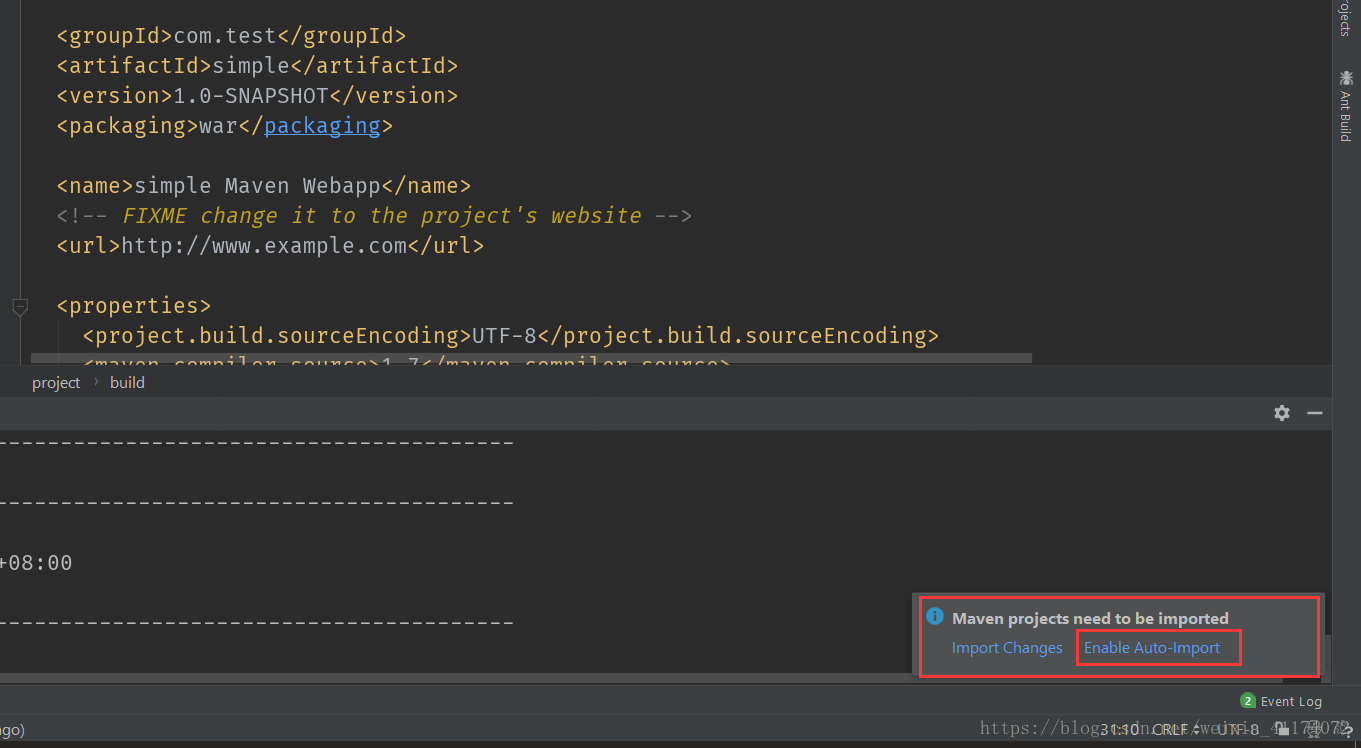The width and height of the screenshot is (1361, 748).
Task: Click the Enable Auto-Import link
Action: (1152, 648)
